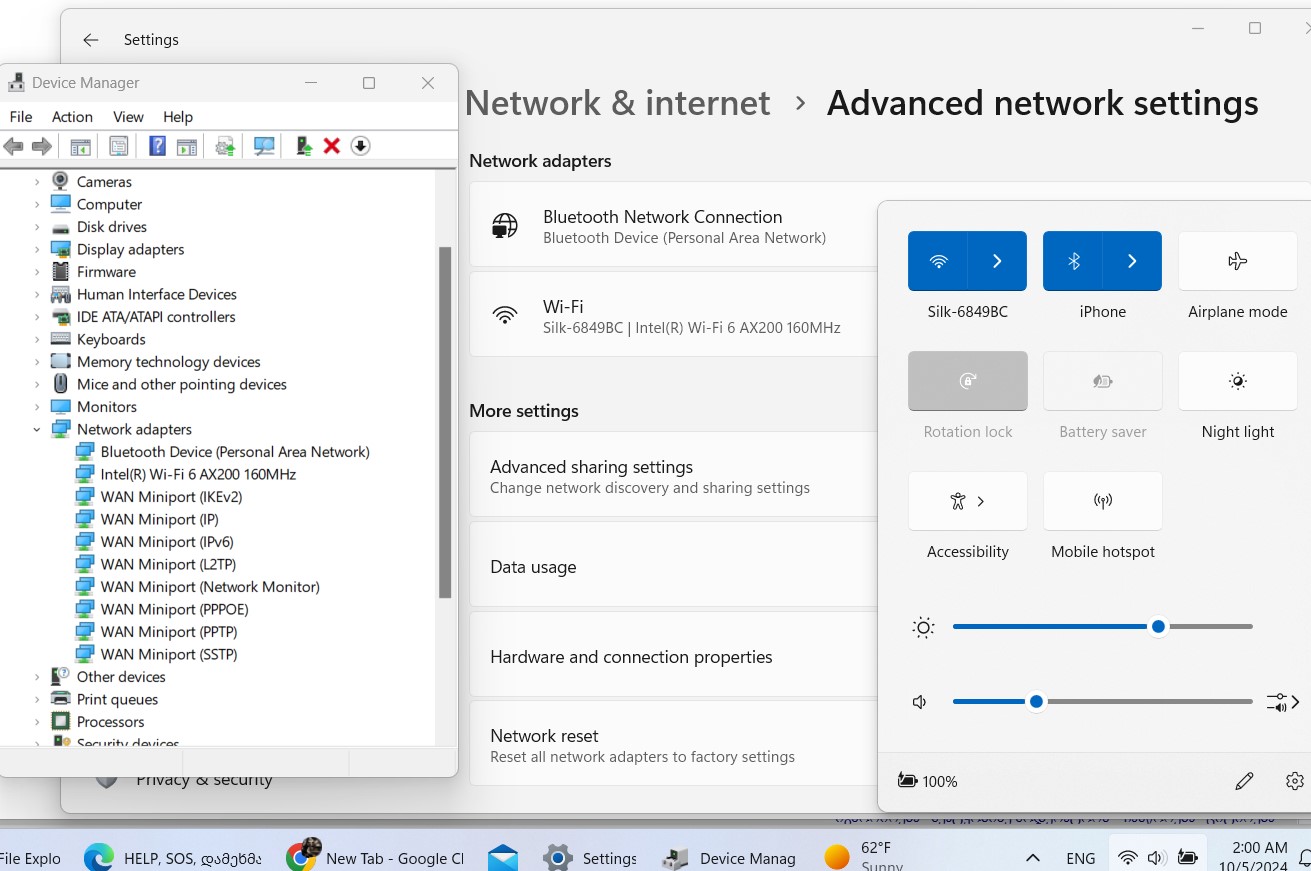
Task: Open the Accessibility quick settings options
Action: pos(968,501)
